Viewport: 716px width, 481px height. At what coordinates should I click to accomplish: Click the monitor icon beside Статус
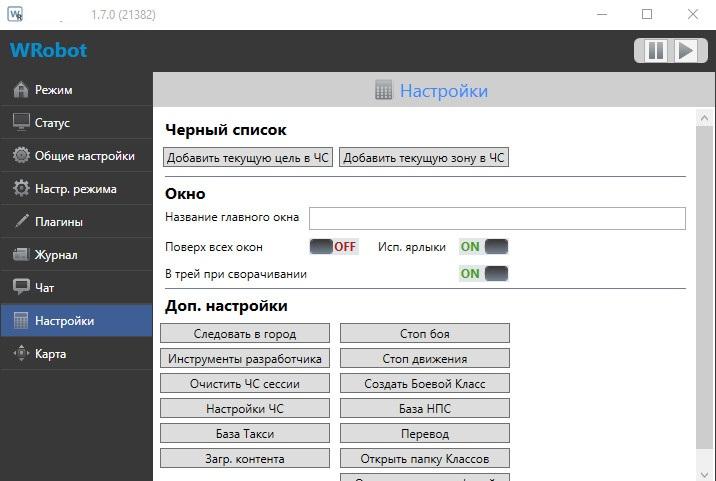coord(21,123)
